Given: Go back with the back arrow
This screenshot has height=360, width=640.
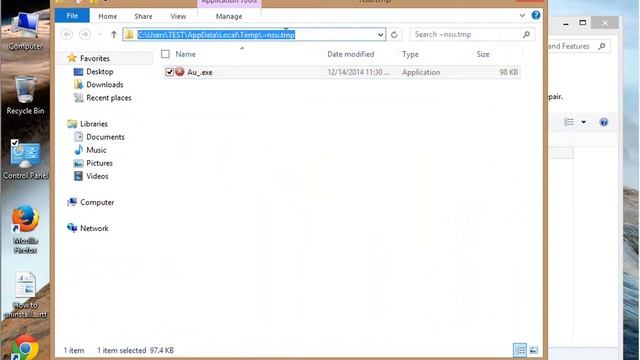Looking at the screenshot, I should 67,35.
